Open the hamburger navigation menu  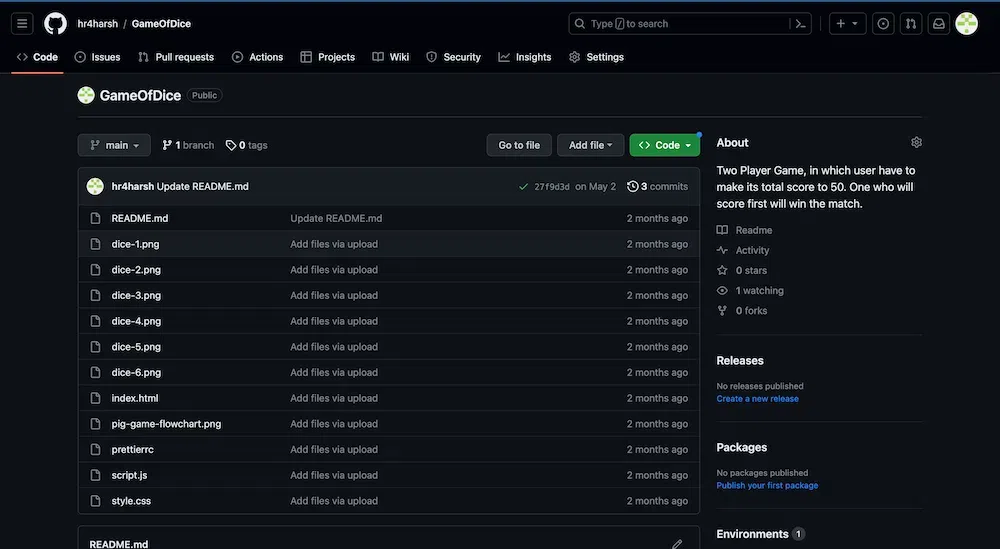pos(22,24)
